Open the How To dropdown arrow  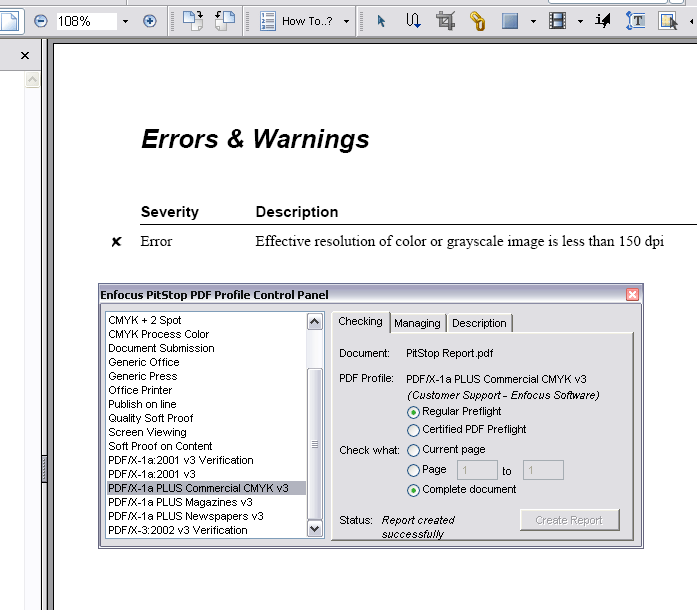[346, 21]
